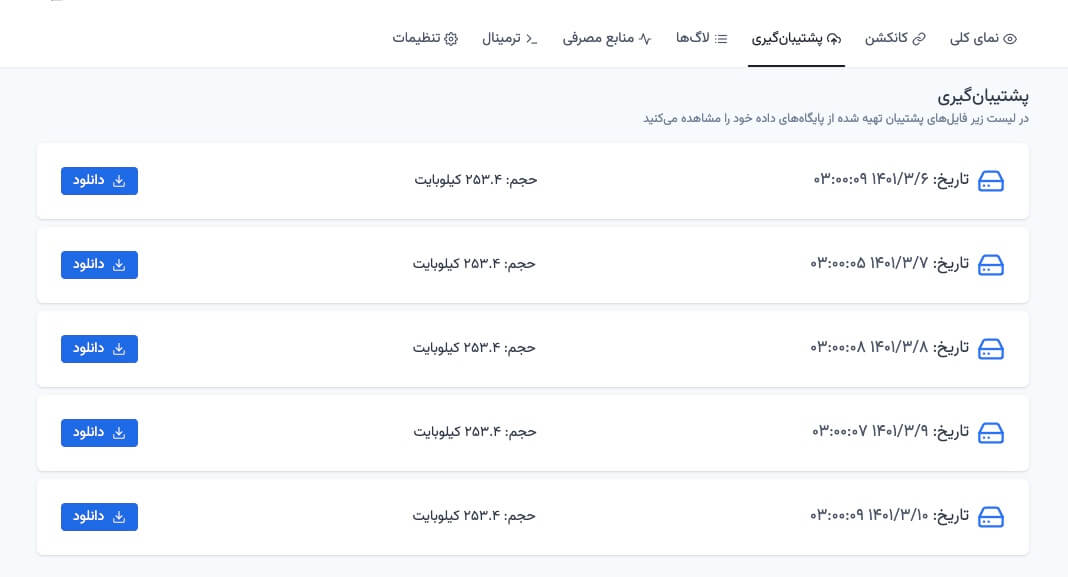The height and width of the screenshot is (577, 1068).
Task: Click the database icon of the 1401/3/8 backup
Action: (x=990, y=349)
